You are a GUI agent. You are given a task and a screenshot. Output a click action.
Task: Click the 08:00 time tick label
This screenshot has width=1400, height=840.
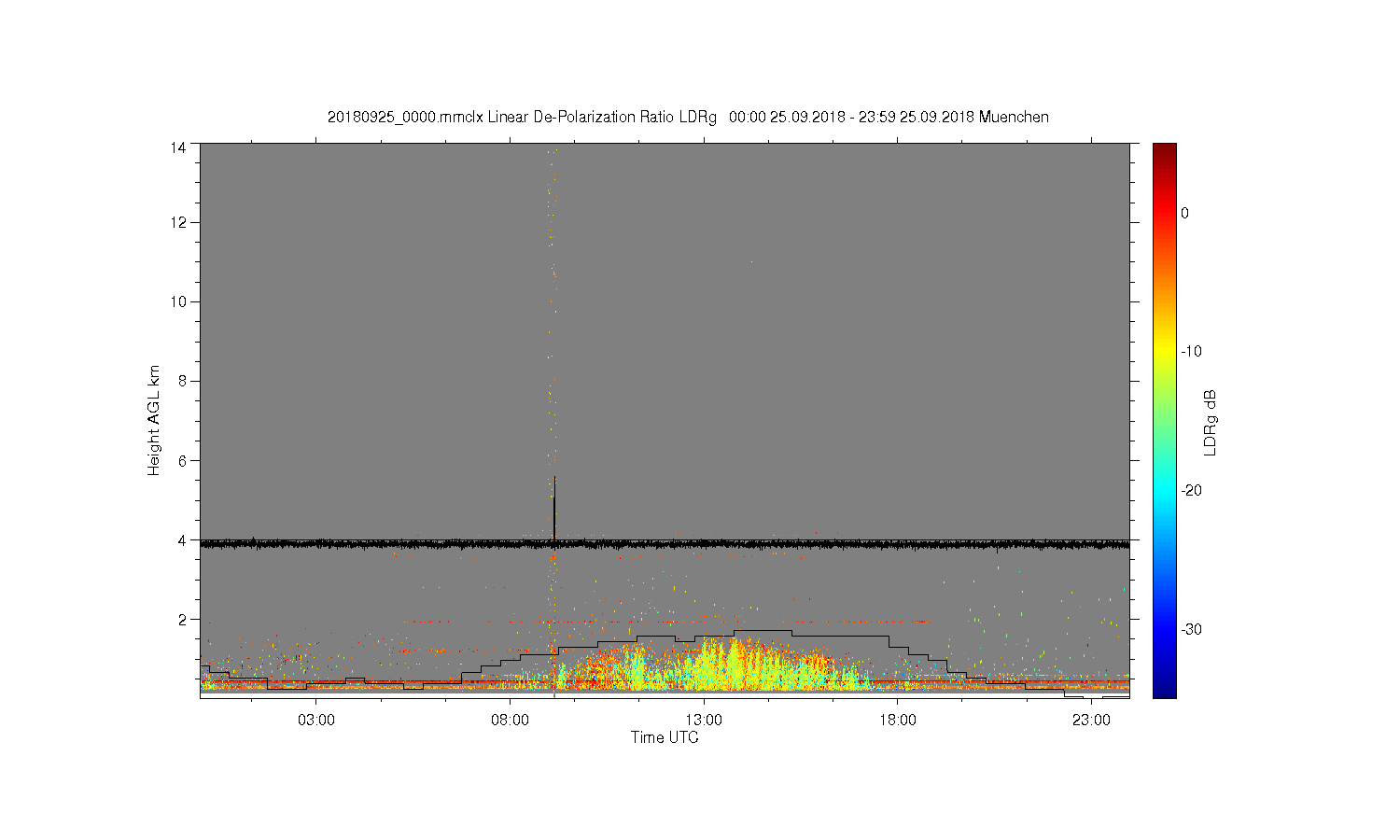point(511,721)
